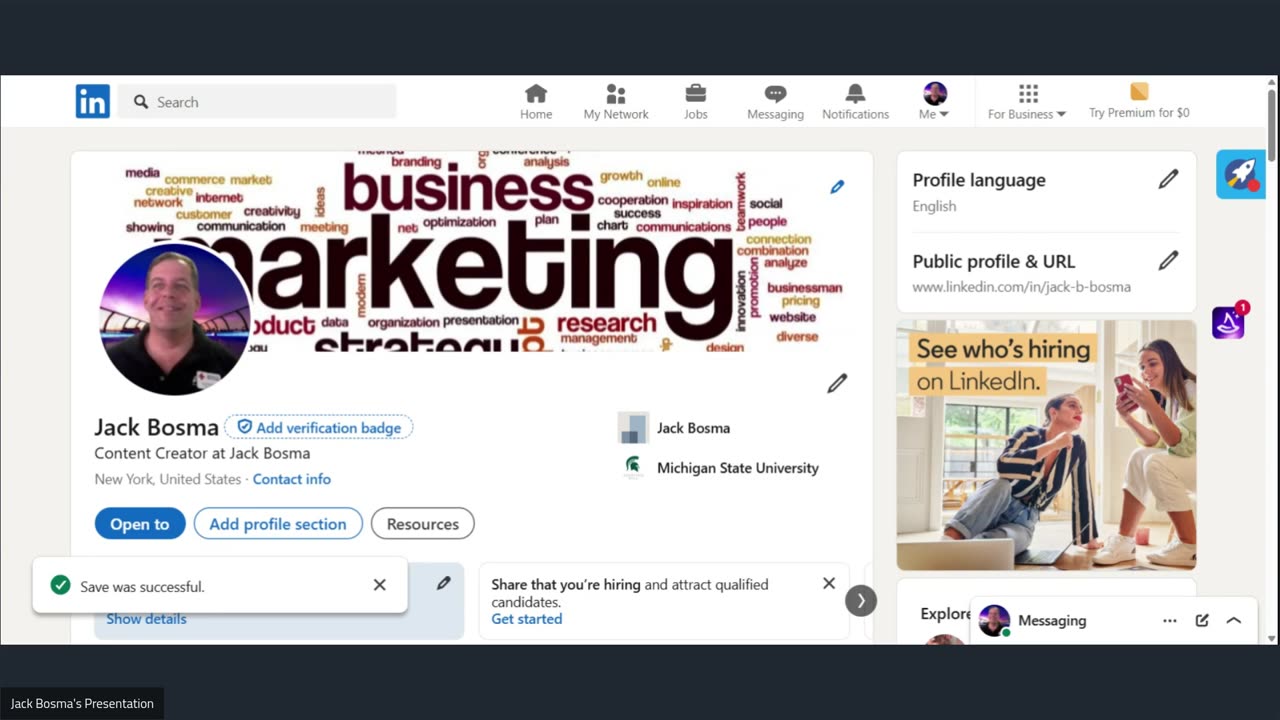This screenshot has height=720, width=1280.
Task: Click the Get started link
Action: pos(527,619)
